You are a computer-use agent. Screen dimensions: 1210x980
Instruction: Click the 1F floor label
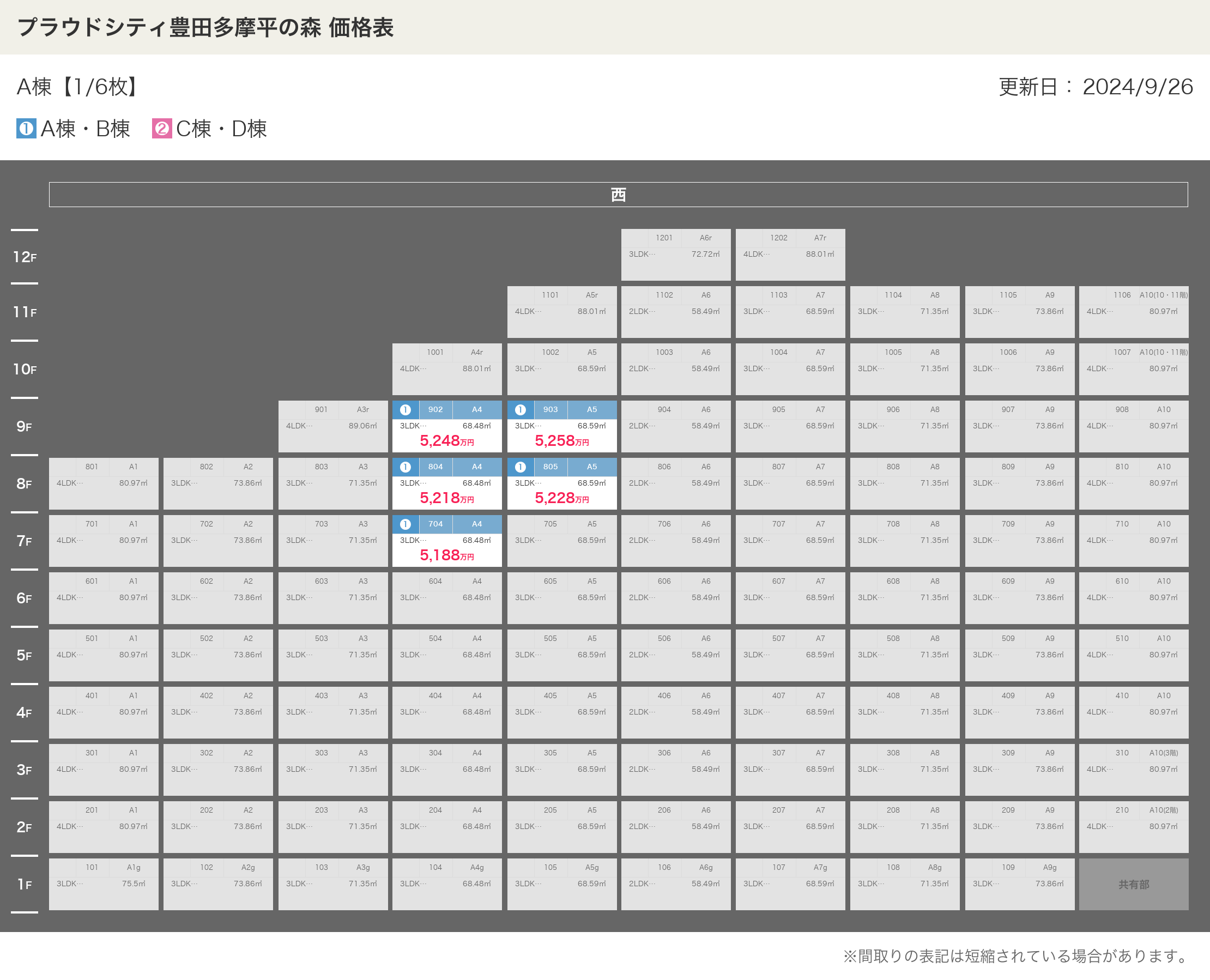click(25, 885)
